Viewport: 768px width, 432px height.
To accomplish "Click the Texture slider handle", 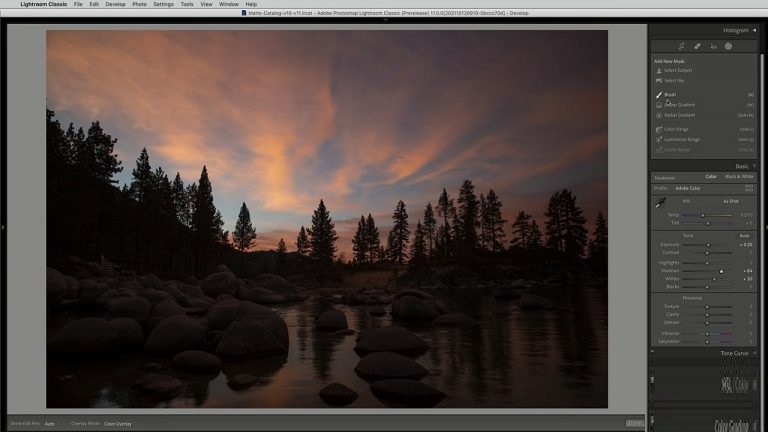I will (x=707, y=307).
